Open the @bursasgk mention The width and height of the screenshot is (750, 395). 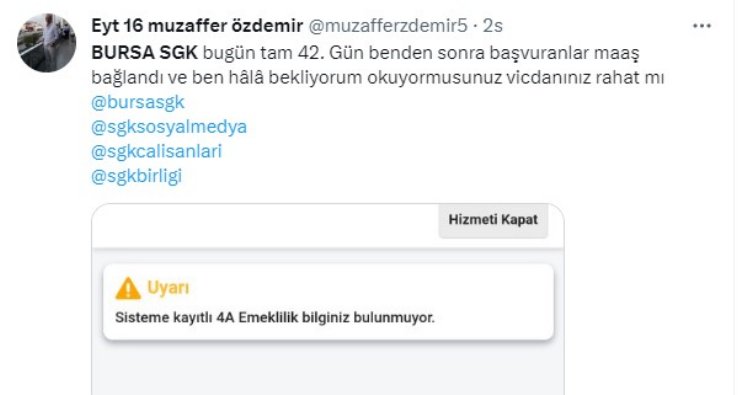138,102
